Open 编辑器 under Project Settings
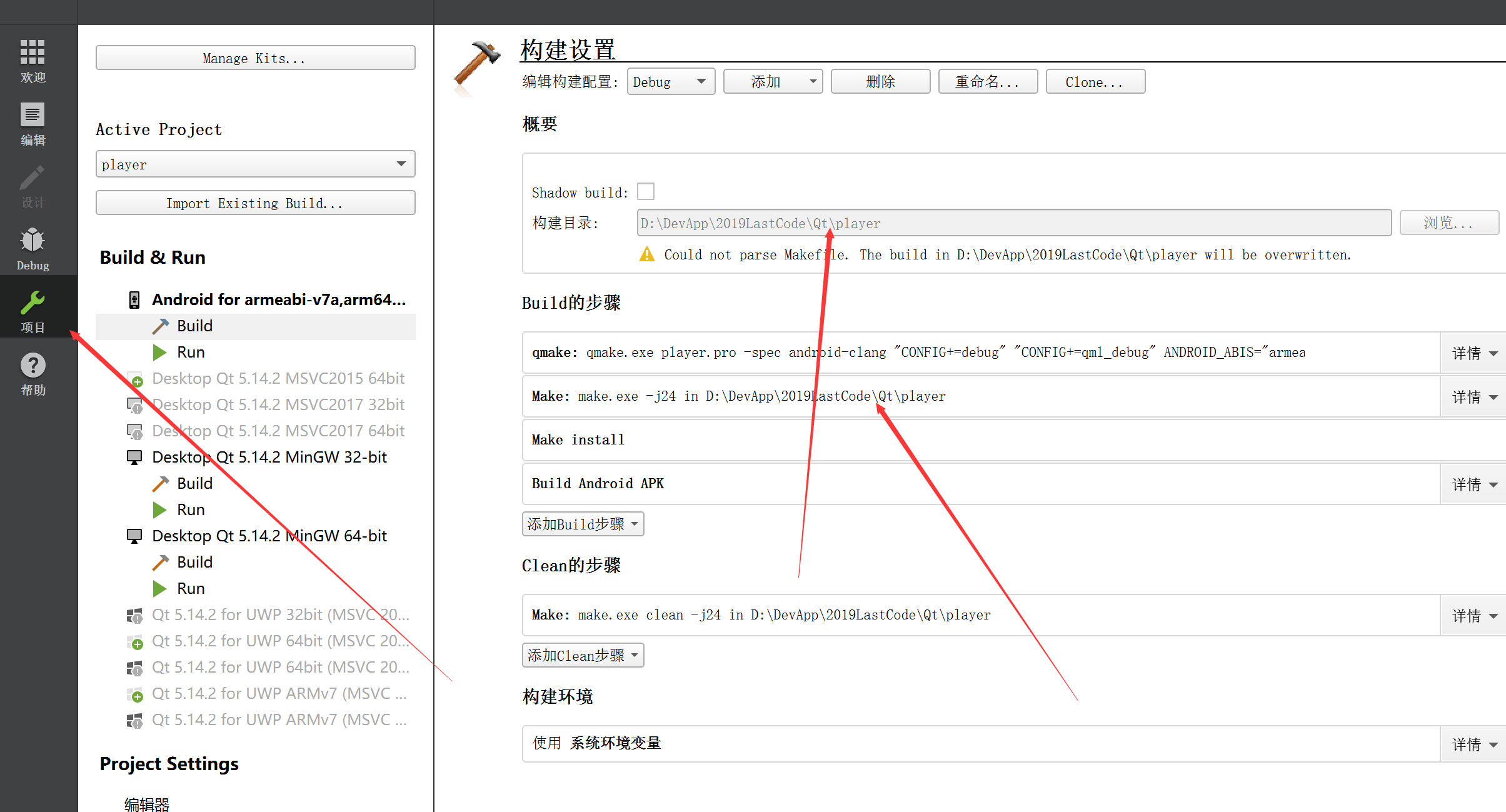The image size is (1506, 812). point(147,804)
